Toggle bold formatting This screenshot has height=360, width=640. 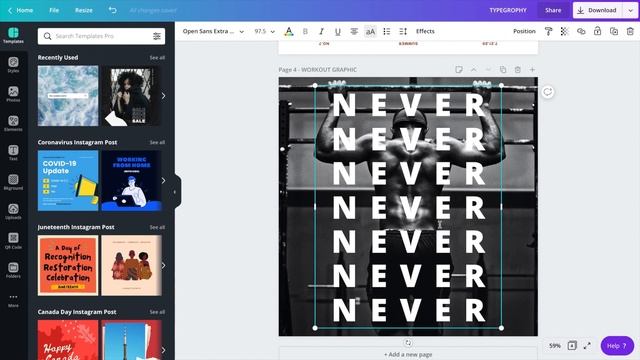coord(305,31)
